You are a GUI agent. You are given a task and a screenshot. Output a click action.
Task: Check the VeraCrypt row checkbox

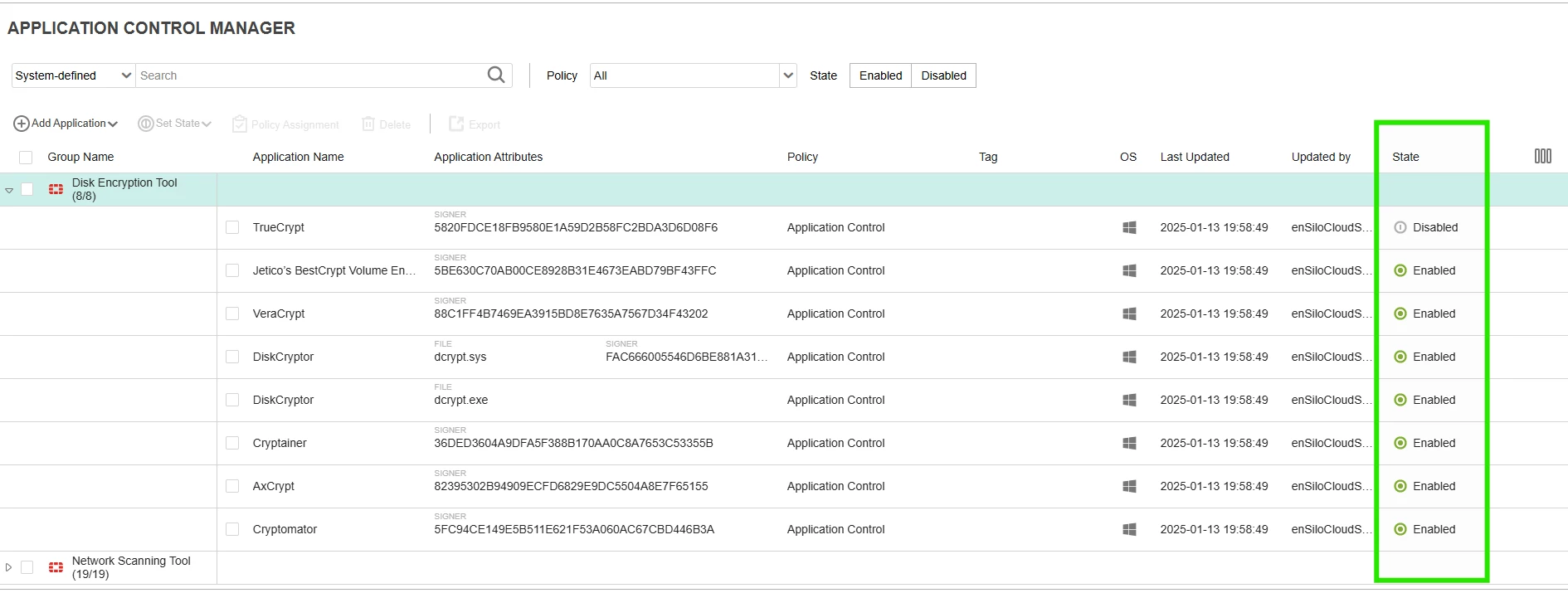click(232, 314)
